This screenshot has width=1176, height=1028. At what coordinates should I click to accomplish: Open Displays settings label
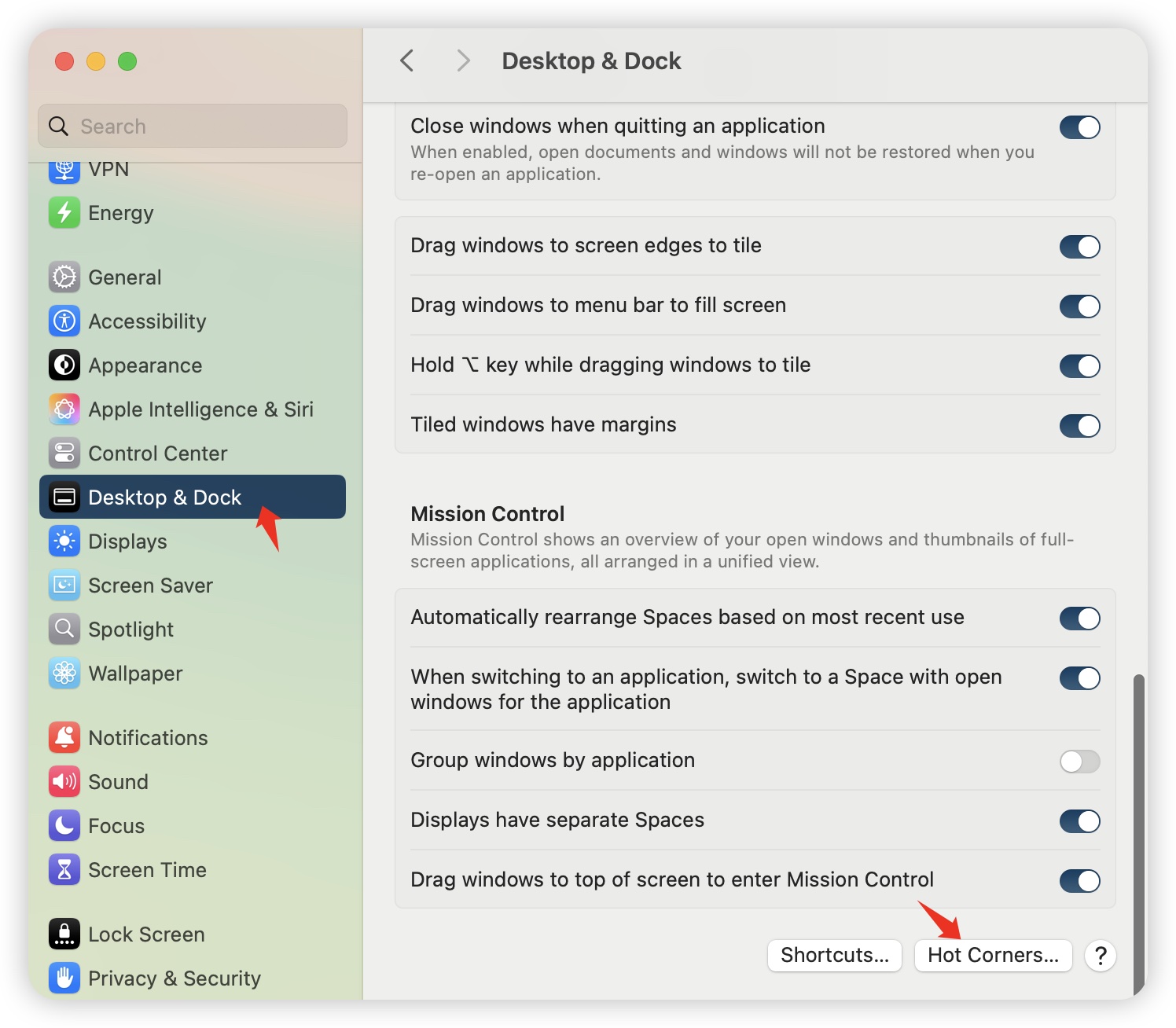[127, 542]
